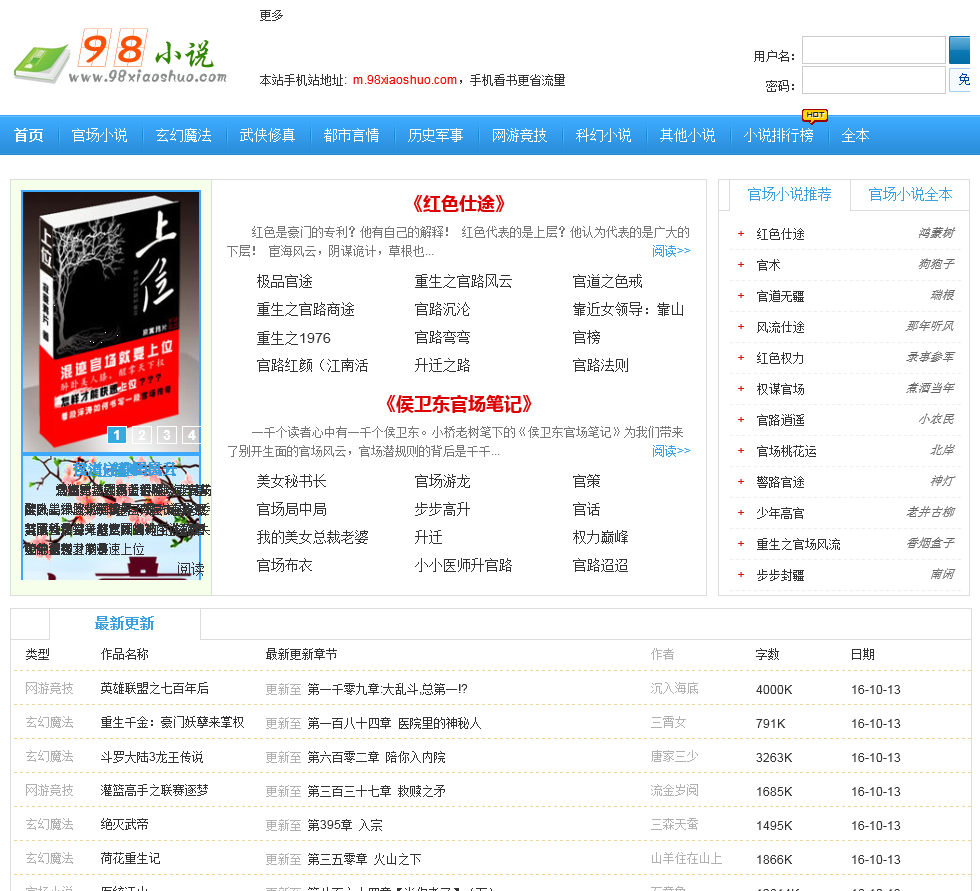Viewport: 980px width, 891px height.
Task: Open the novel 小小医师升官路
Action: [x=463, y=565]
